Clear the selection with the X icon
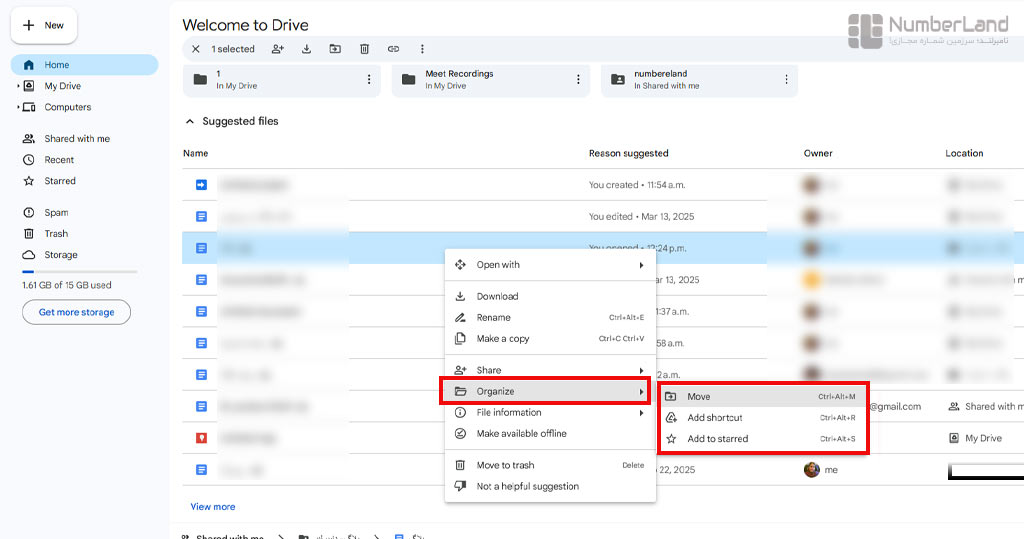Viewport: 1024px width, 539px height. (195, 49)
